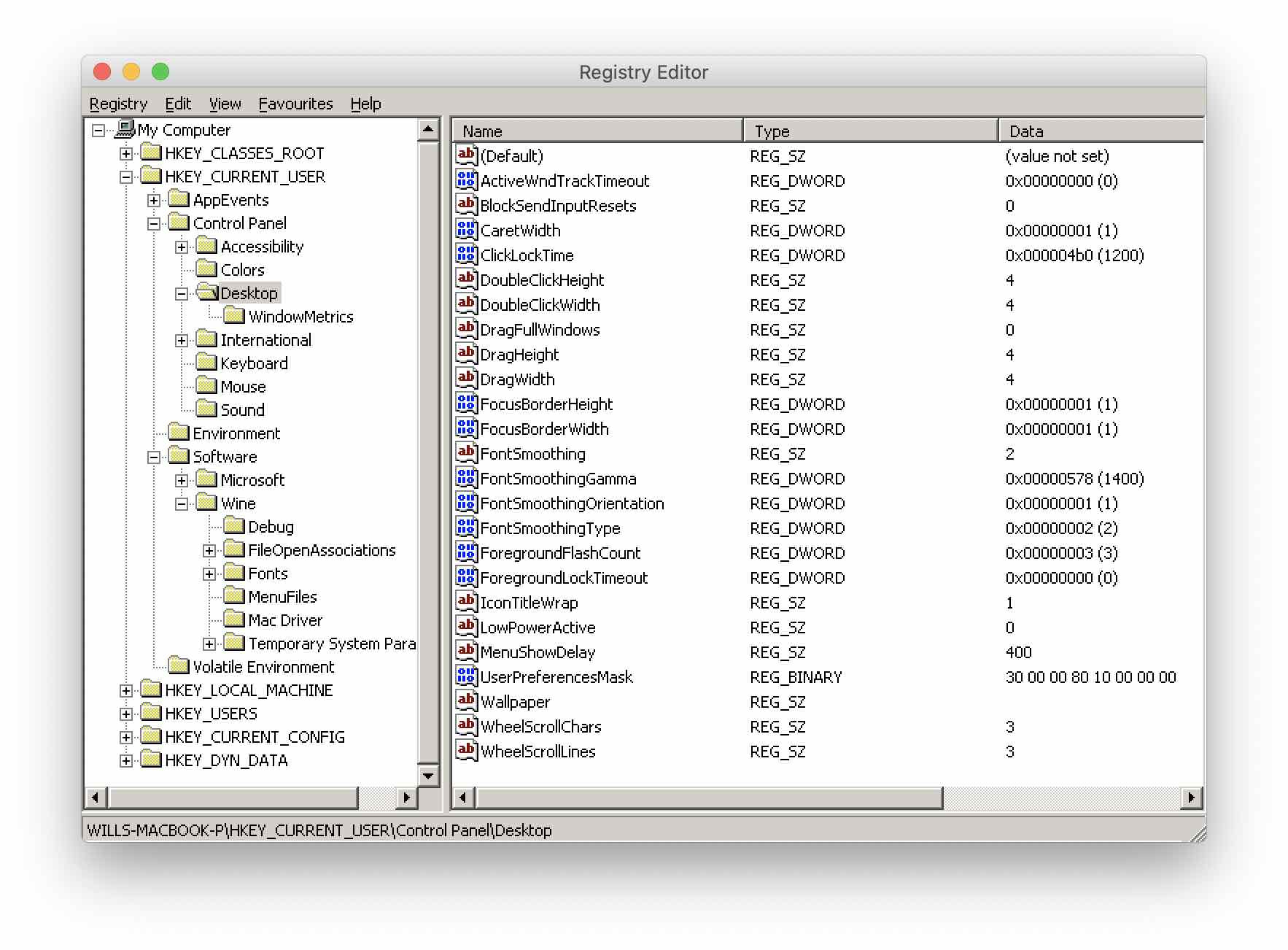Click the string icon beside BlockSendInputResets
Viewport: 1288px width, 950px height.
click(467, 204)
